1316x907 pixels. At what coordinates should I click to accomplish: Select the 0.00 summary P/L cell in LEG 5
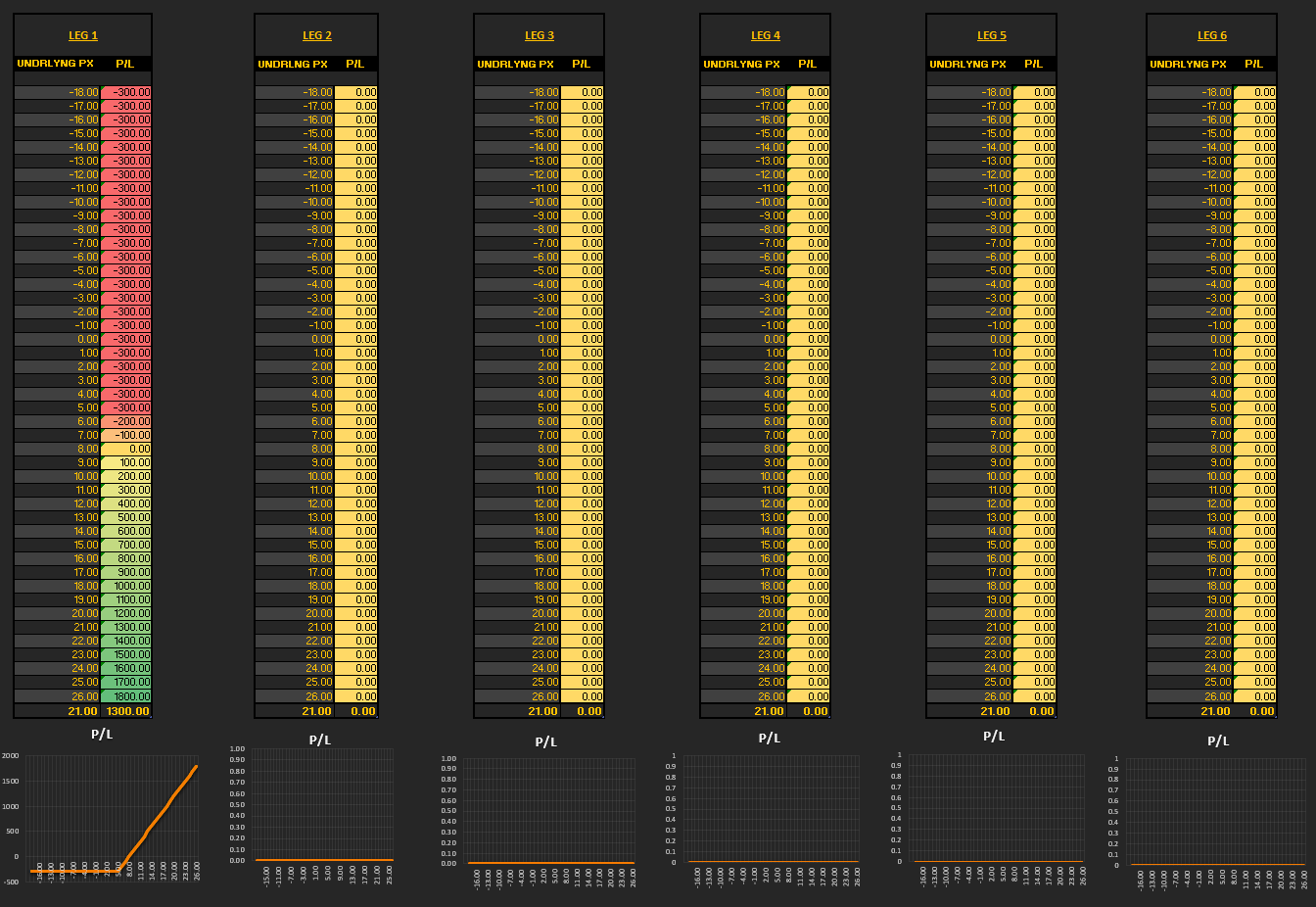(x=1035, y=711)
